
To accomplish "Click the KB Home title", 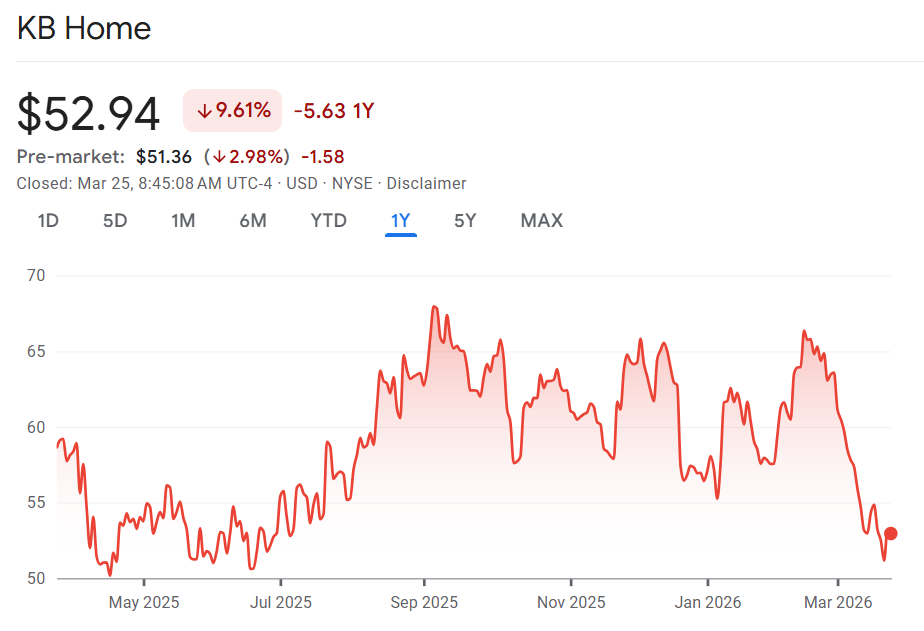I will tap(84, 28).
